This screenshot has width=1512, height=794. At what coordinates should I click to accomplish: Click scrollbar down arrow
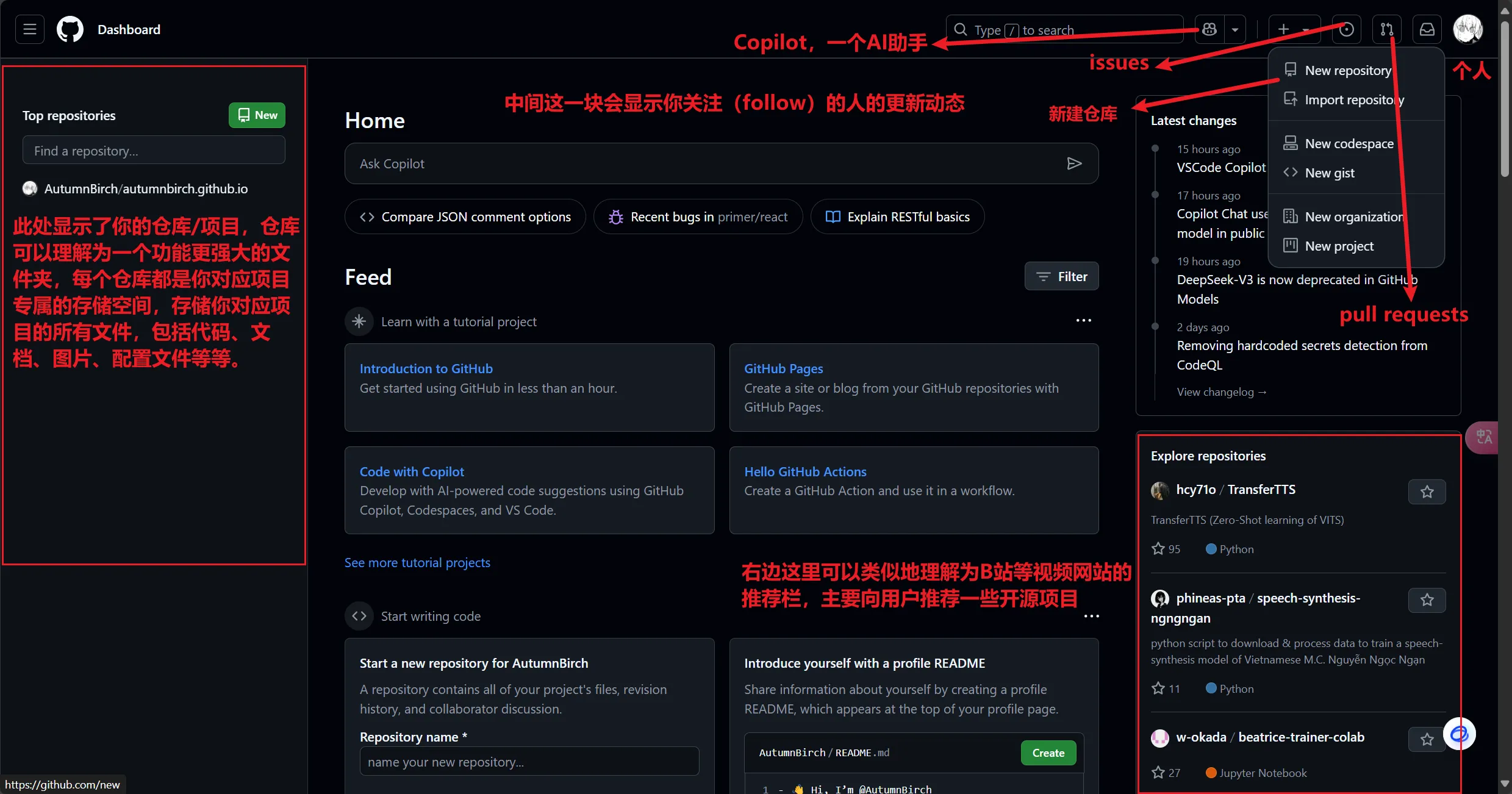click(1505, 784)
